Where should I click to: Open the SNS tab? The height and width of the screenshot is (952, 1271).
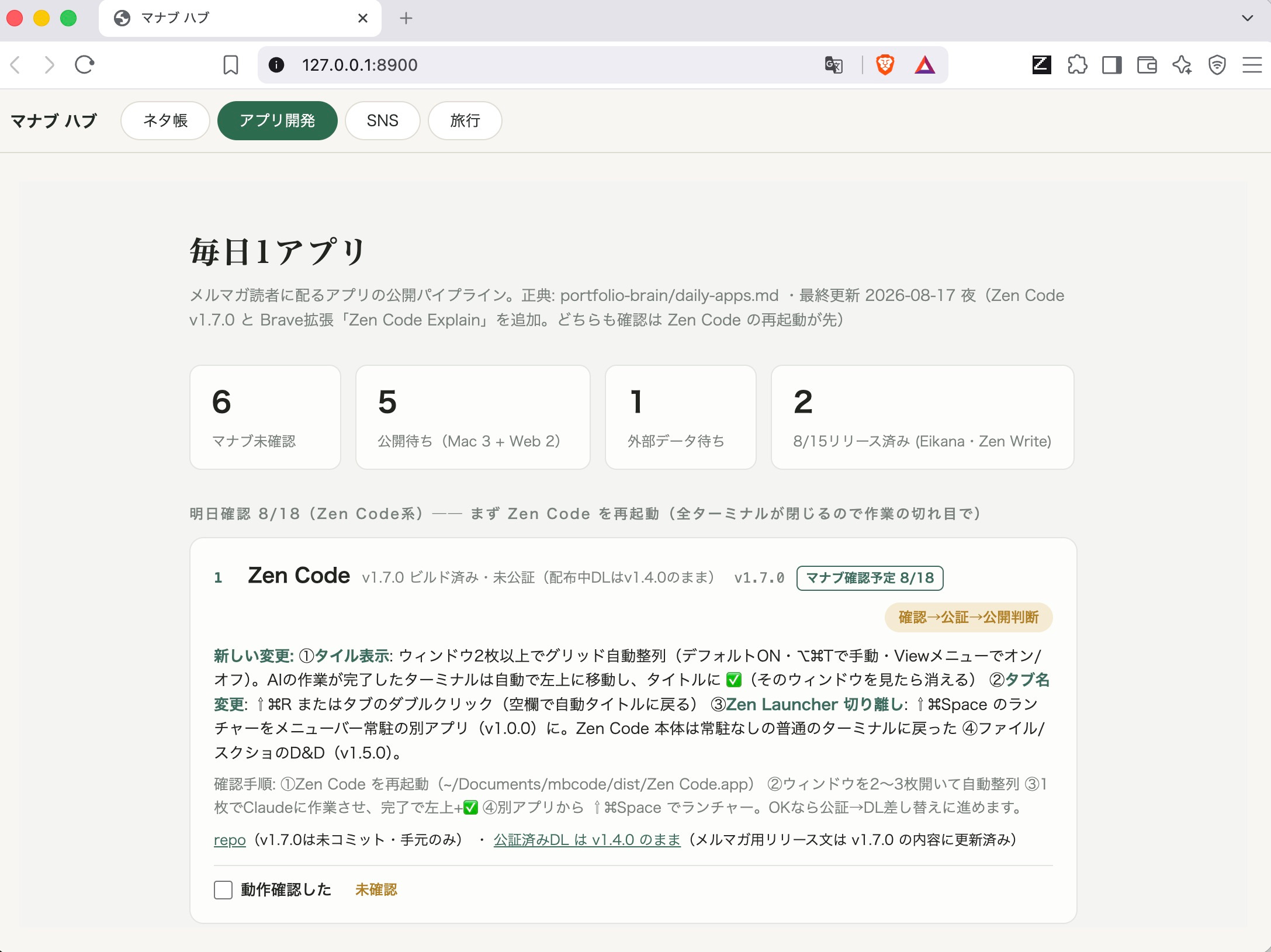click(383, 121)
